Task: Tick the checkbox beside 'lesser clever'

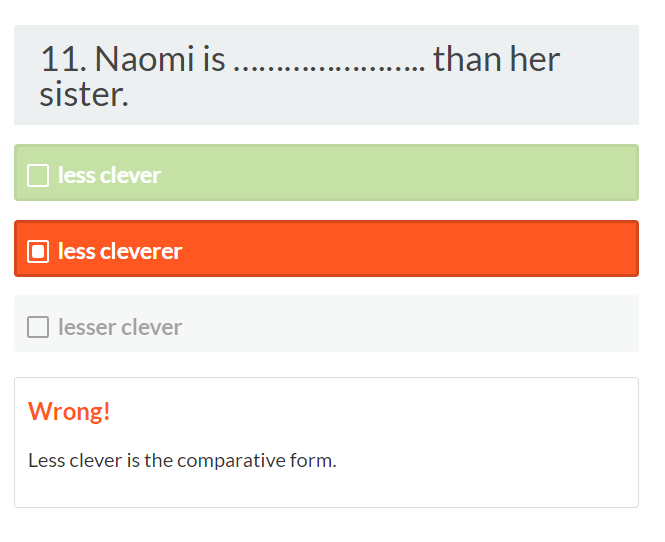Action: tap(38, 327)
